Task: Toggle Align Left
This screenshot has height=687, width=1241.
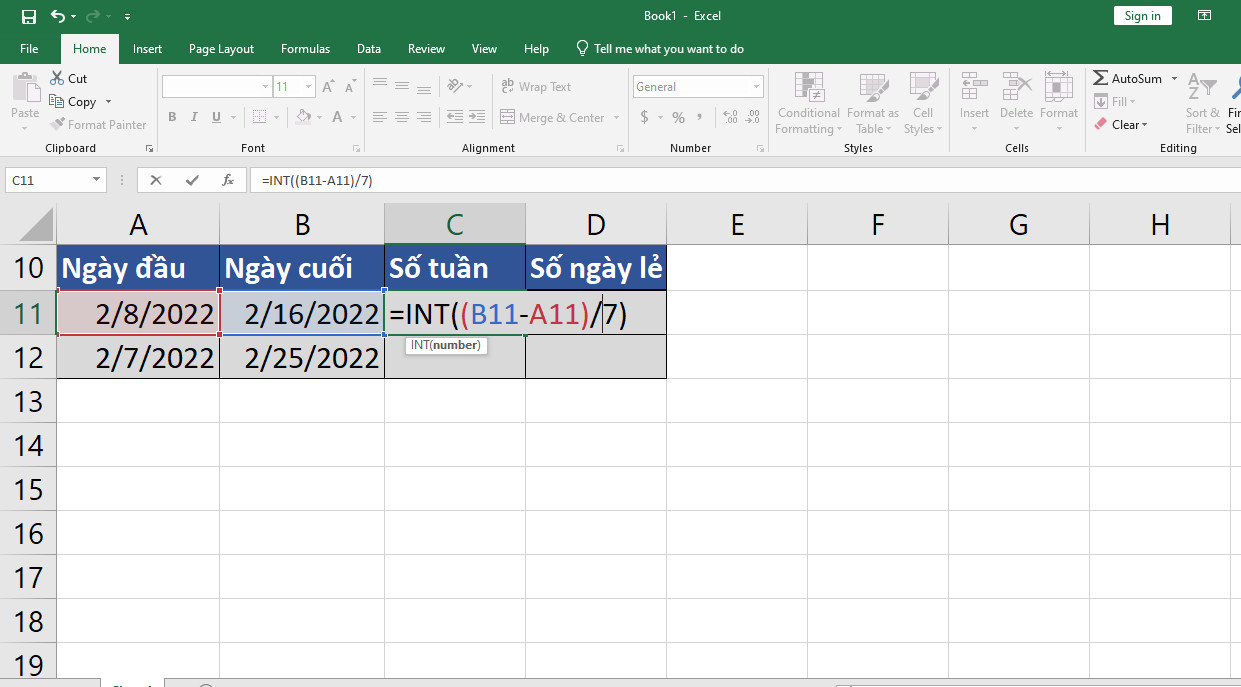Action: (x=379, y=117)
